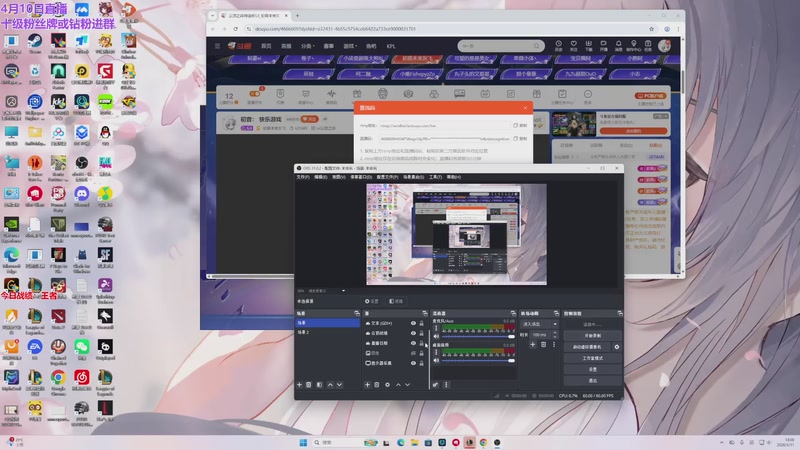
Task: Click 启动虚拟摄像机 button in OBS
Action: coord(587,347)
